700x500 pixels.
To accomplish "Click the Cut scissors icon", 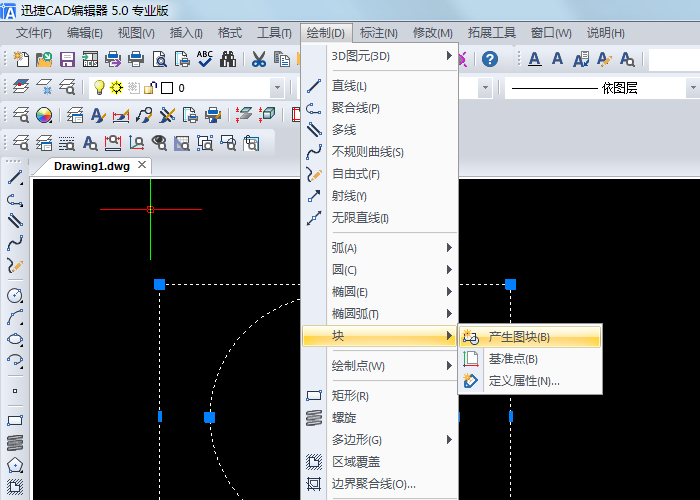I will (x=258, y=59).
